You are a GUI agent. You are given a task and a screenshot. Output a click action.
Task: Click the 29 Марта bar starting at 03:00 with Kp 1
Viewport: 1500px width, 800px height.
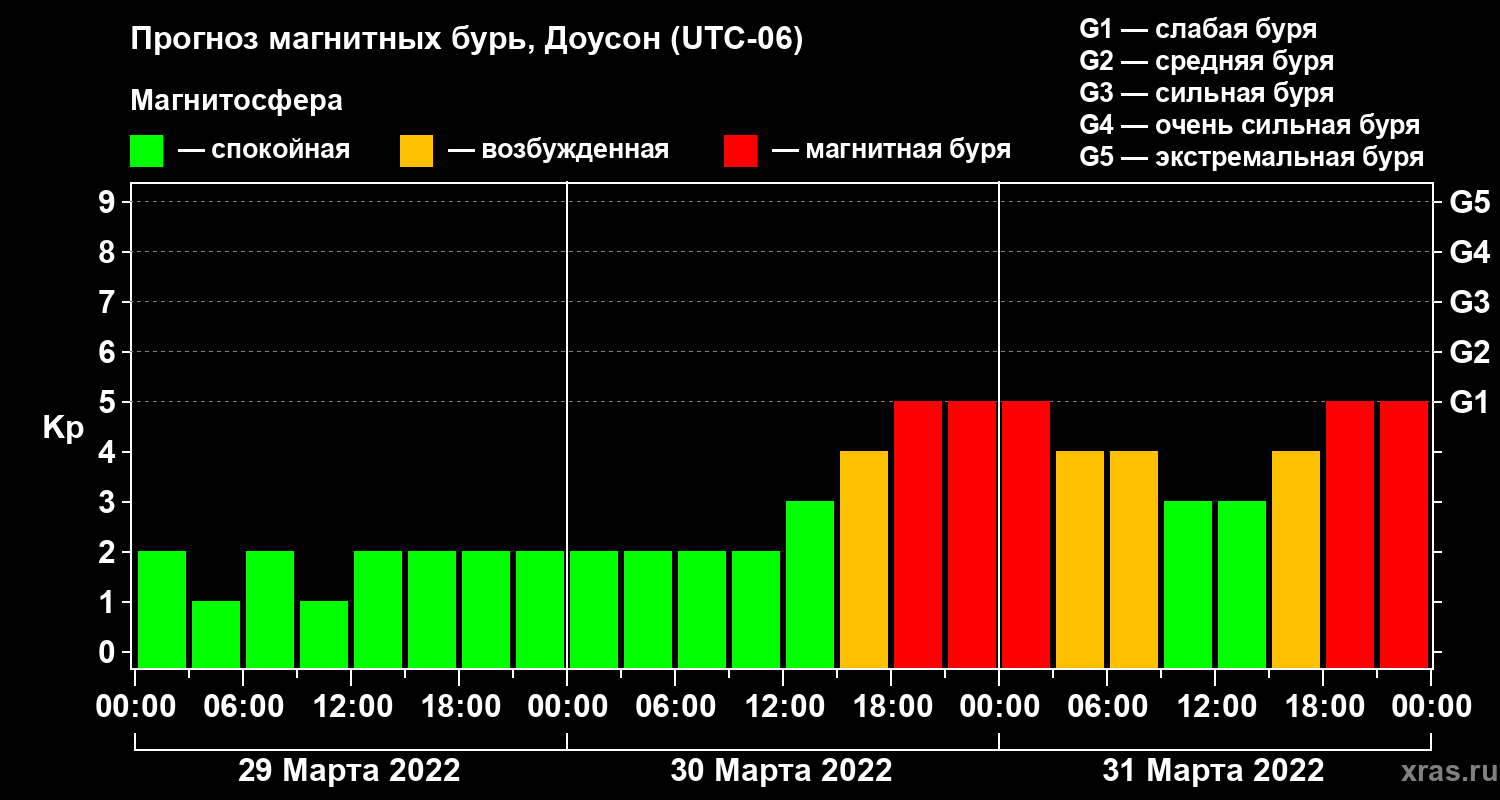coord(216,634)
